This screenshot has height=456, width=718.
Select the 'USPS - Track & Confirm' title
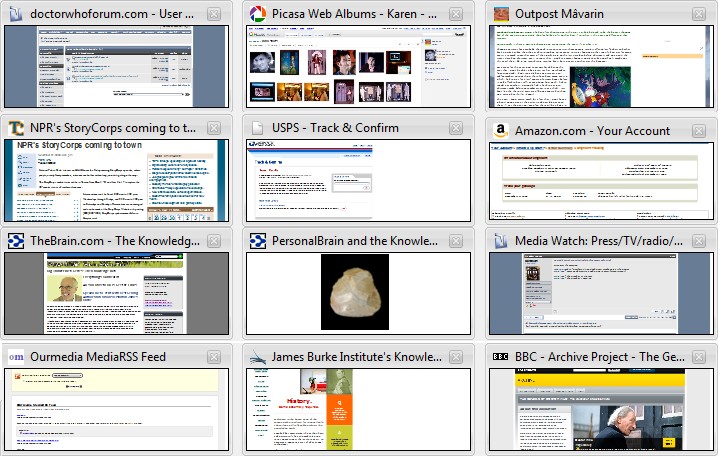(x=335, y=128)
